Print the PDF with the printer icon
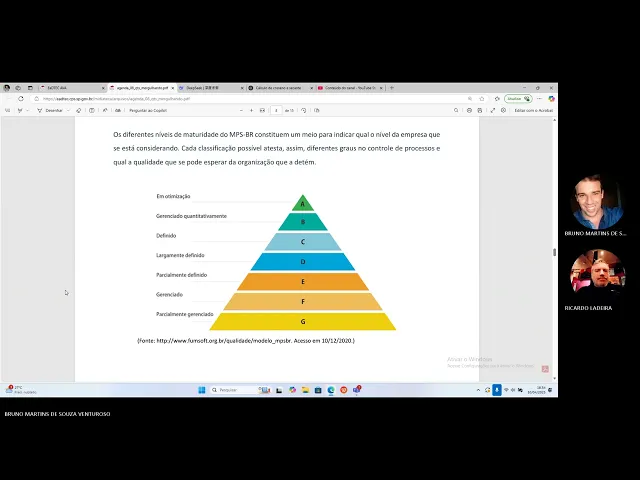 [x=469, y=111]
